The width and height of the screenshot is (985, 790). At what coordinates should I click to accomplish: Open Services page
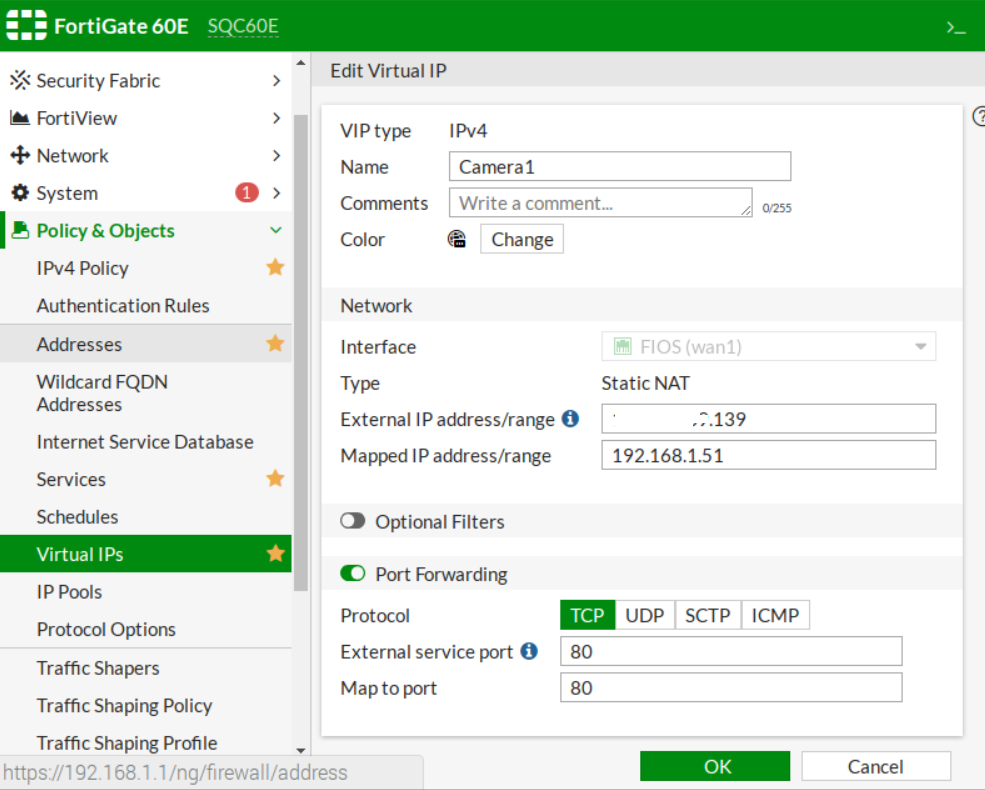(x=71, y=480)
